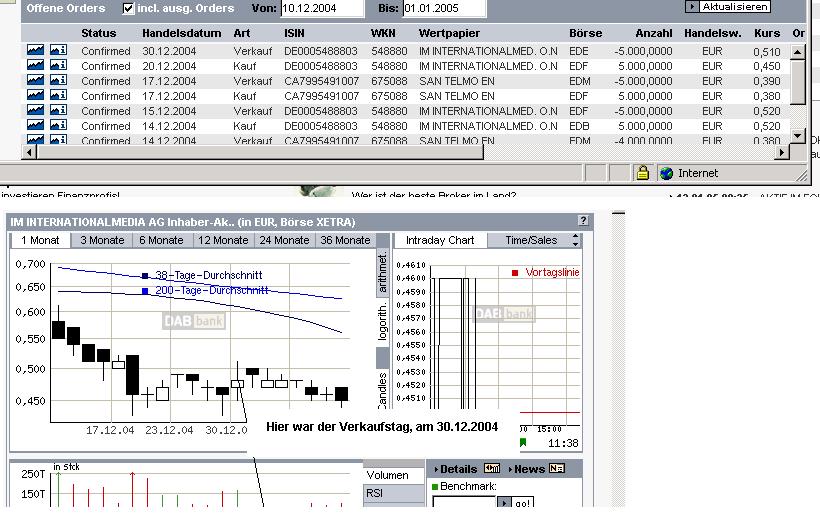Switch to 12 Monate chart tab

click(223, 240)
